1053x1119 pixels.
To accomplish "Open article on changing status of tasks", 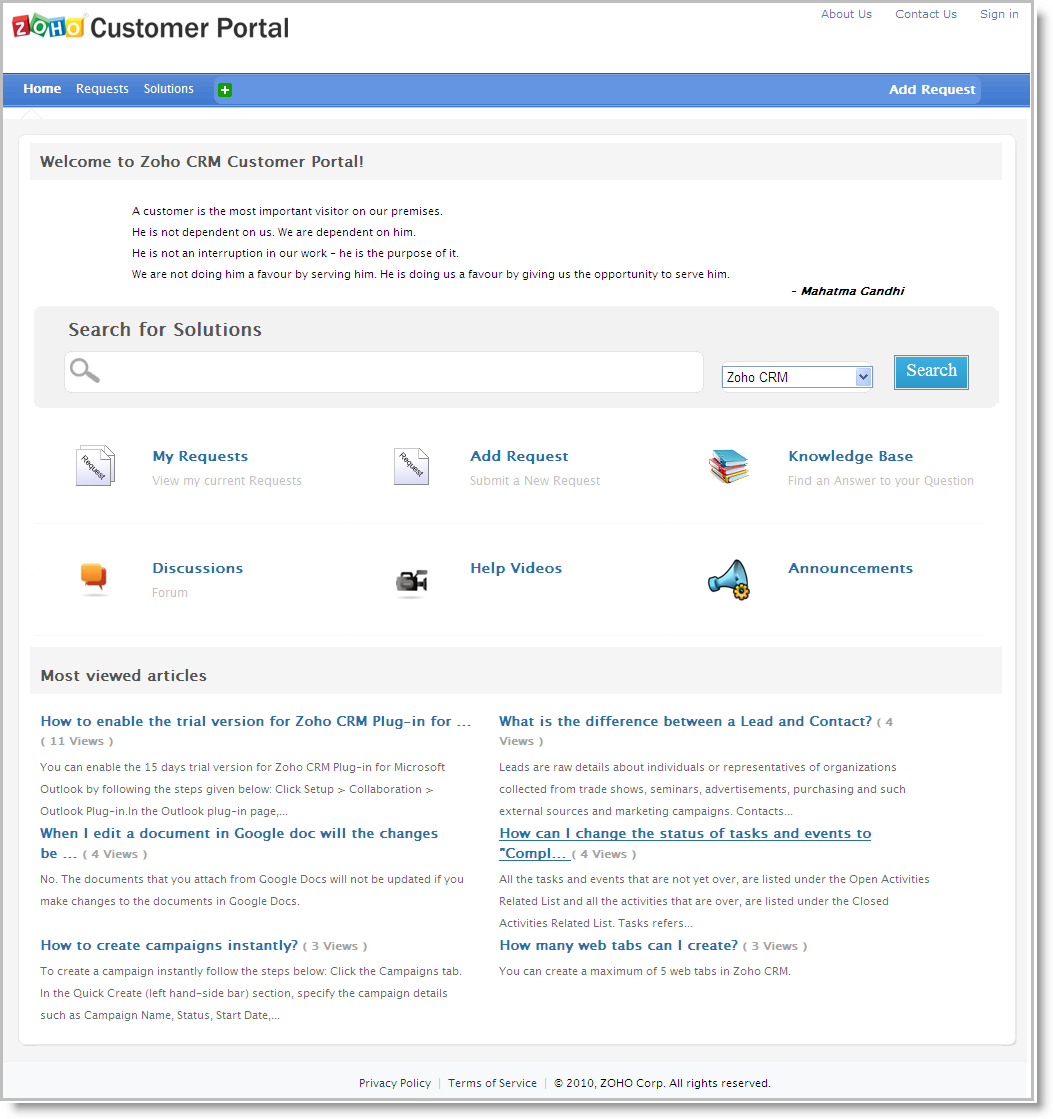I will [685, 843].
